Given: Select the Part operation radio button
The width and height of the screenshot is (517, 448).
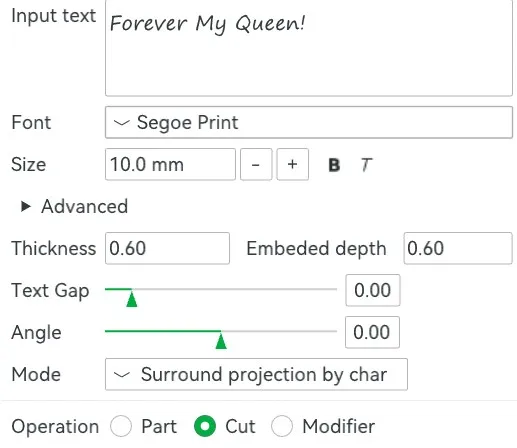Looking at the screenshot, I should [121, 426].
